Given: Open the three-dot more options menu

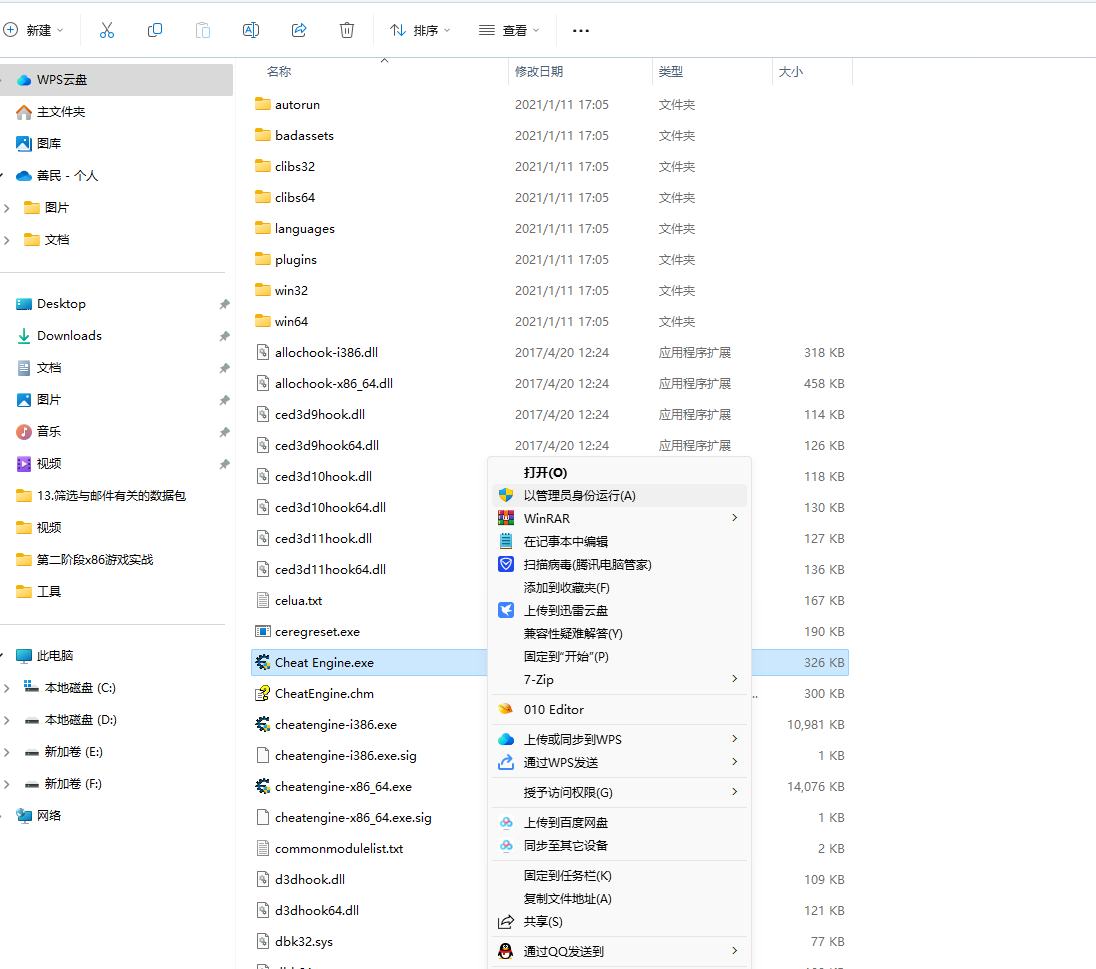Looking at the screenshot, I should click(580, 31).
